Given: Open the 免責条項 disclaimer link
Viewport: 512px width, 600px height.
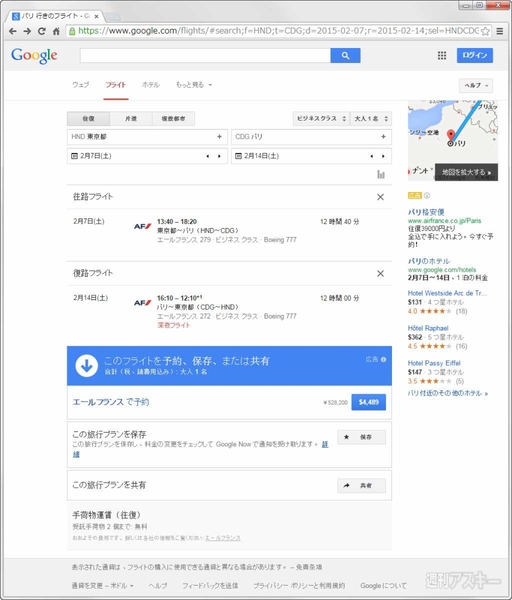Looking at the screenshot, I should click(309, 567).
